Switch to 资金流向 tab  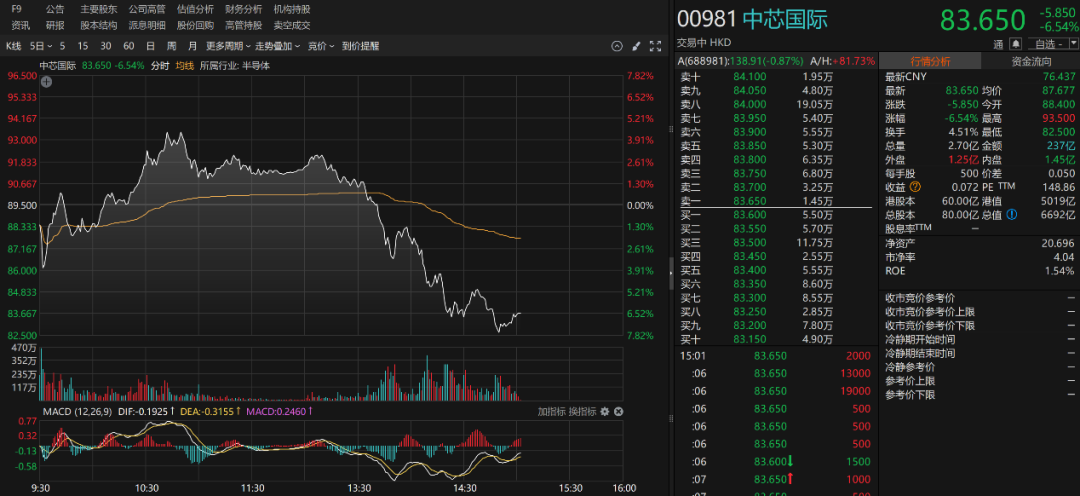(1031, 61)
